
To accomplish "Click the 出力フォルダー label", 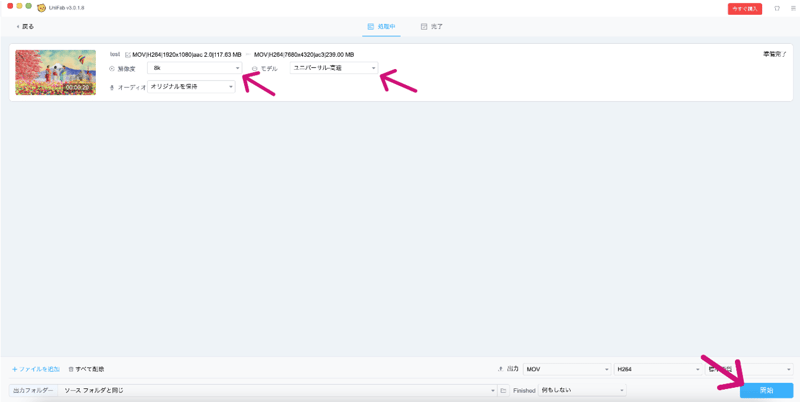I will (x=33, y=391).
